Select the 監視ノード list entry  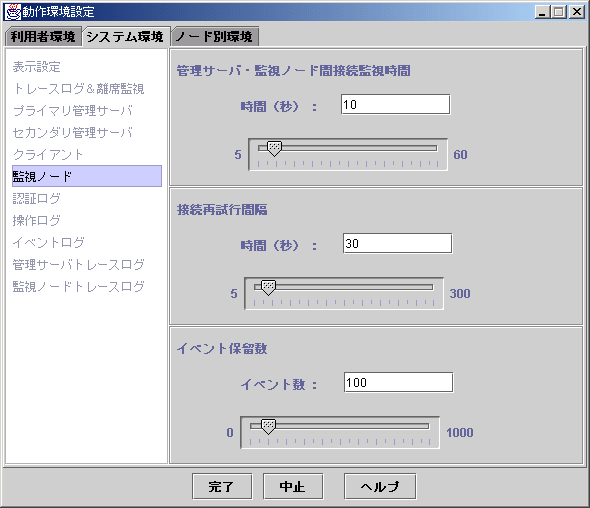point(87,176)
